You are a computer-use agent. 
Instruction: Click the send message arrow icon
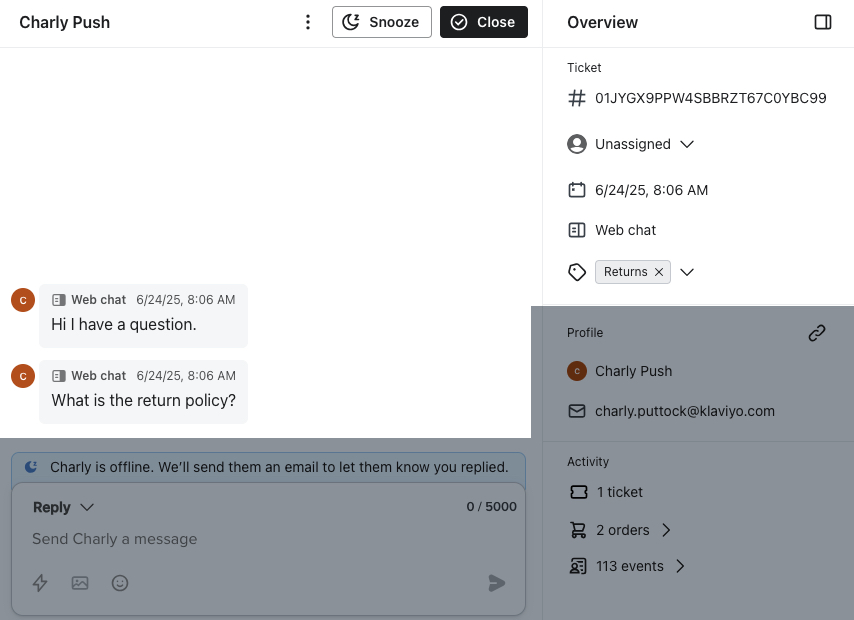click(497, 583)
